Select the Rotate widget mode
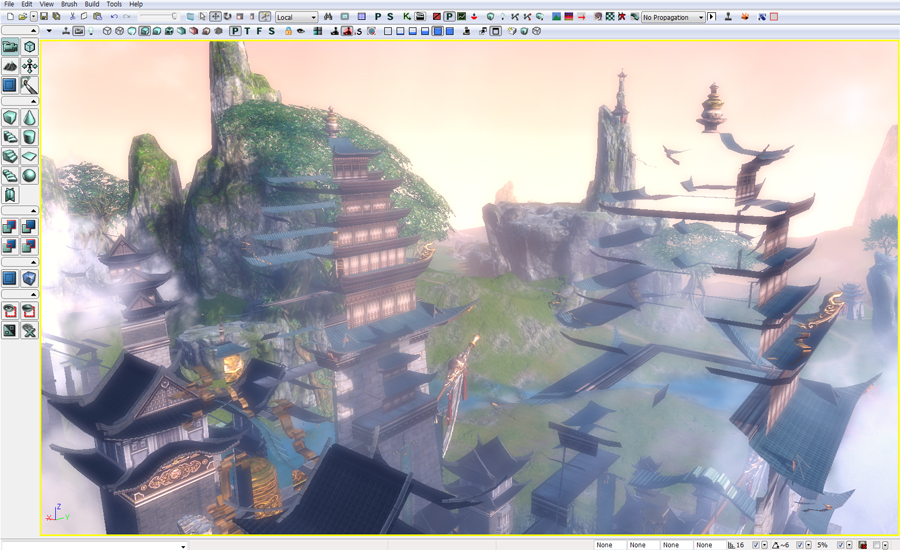 [x=227, y=17]
